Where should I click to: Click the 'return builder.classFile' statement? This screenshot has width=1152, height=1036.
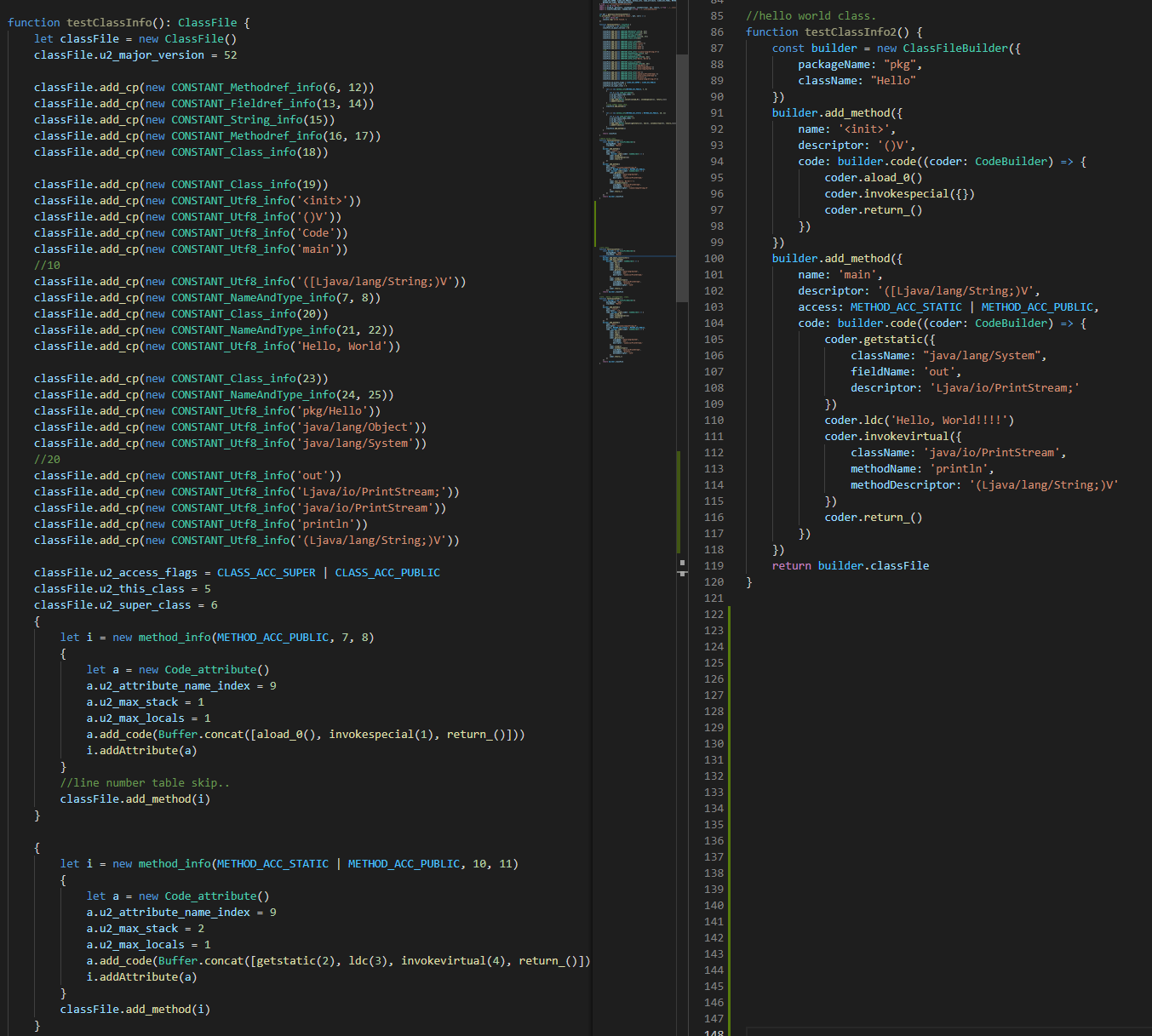[x=851, y=566]
